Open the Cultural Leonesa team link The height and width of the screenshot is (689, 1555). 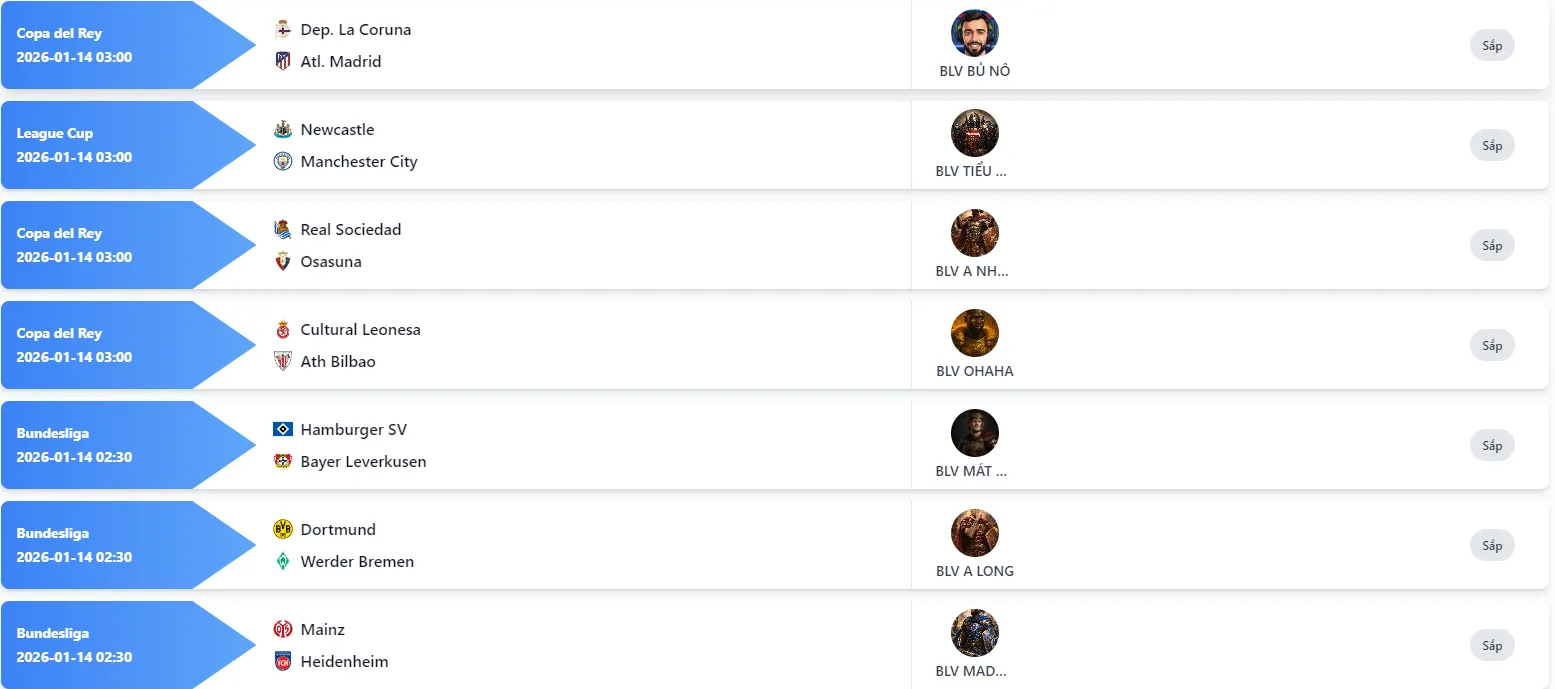click(360, 329)
